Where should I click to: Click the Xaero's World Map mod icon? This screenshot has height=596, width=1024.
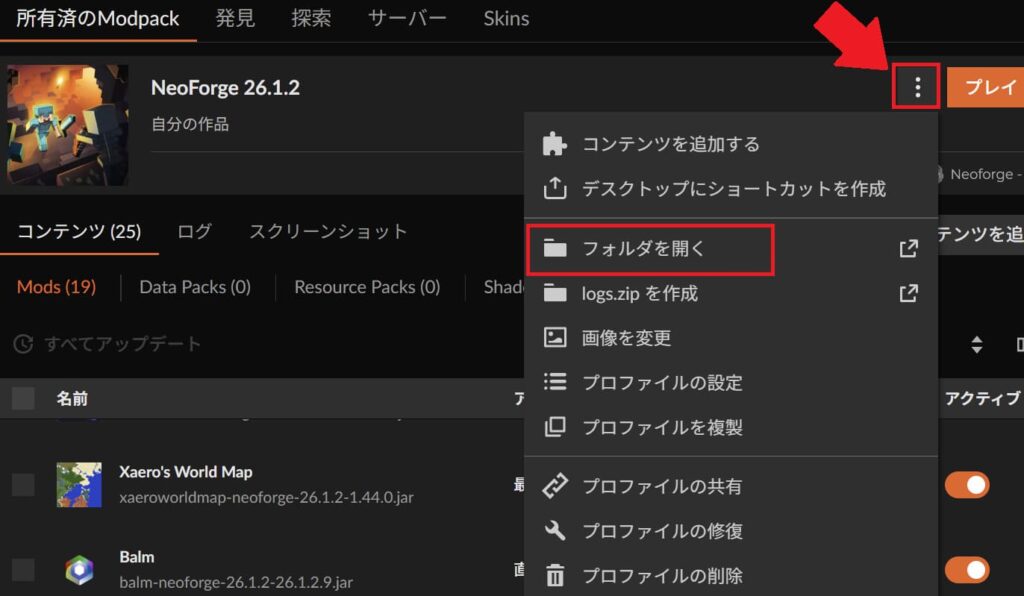pos(78,484)
